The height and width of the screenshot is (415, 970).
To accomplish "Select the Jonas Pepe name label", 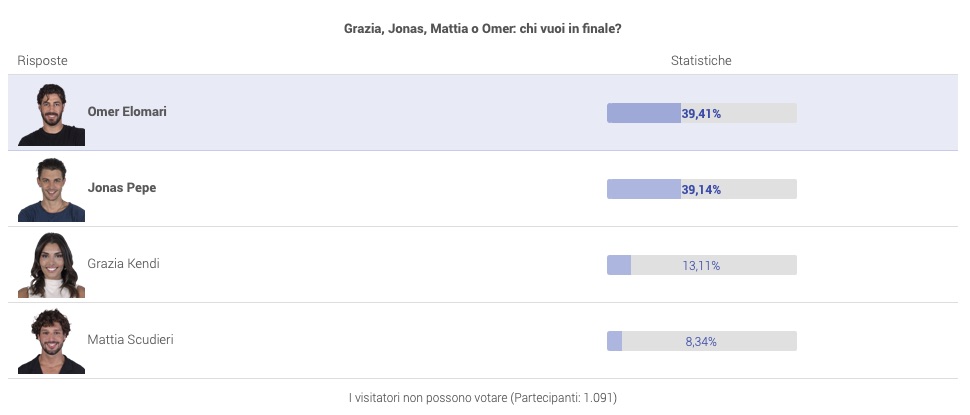I will point(122,187).
